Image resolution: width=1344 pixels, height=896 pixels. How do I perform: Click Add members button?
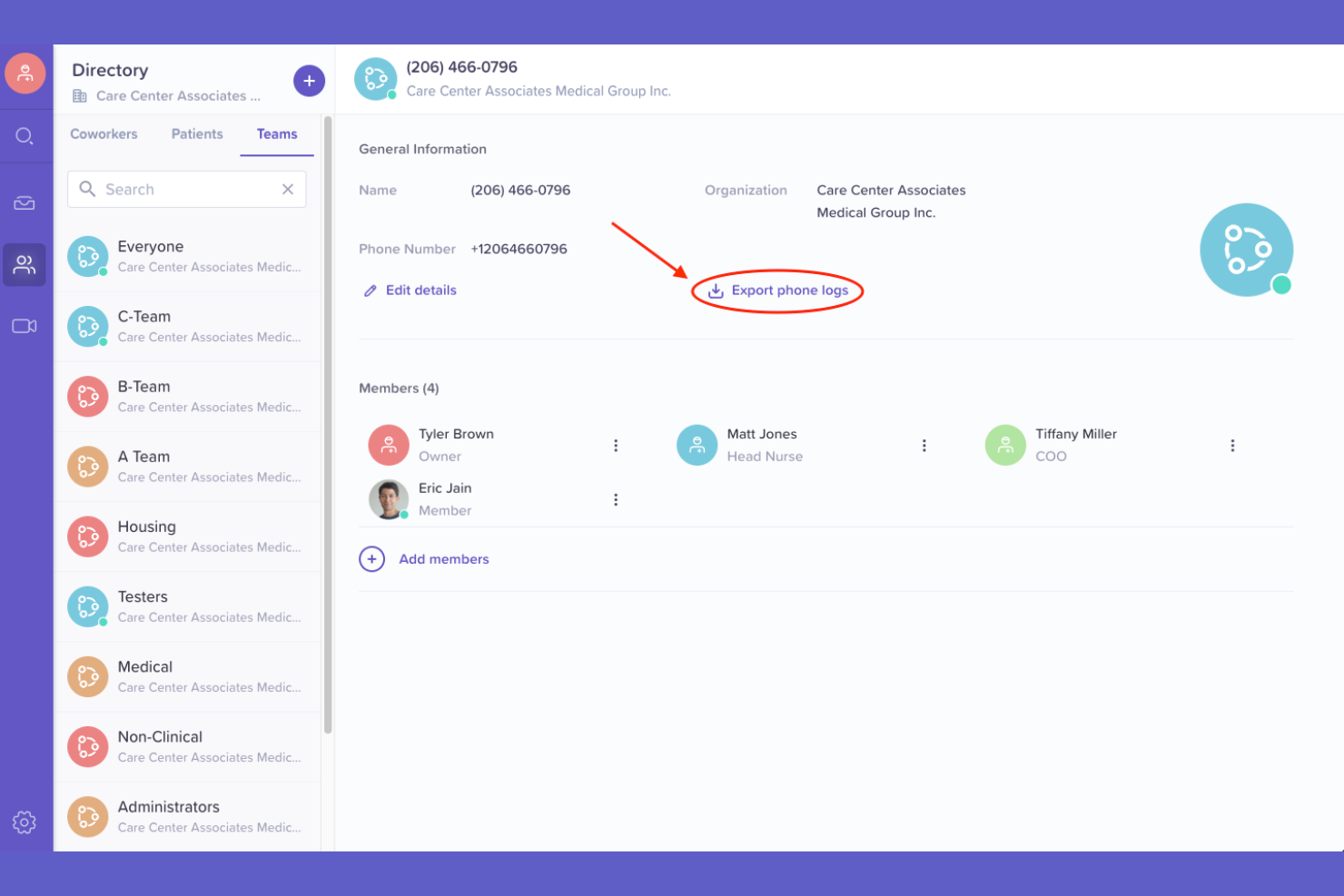[443, 559]
